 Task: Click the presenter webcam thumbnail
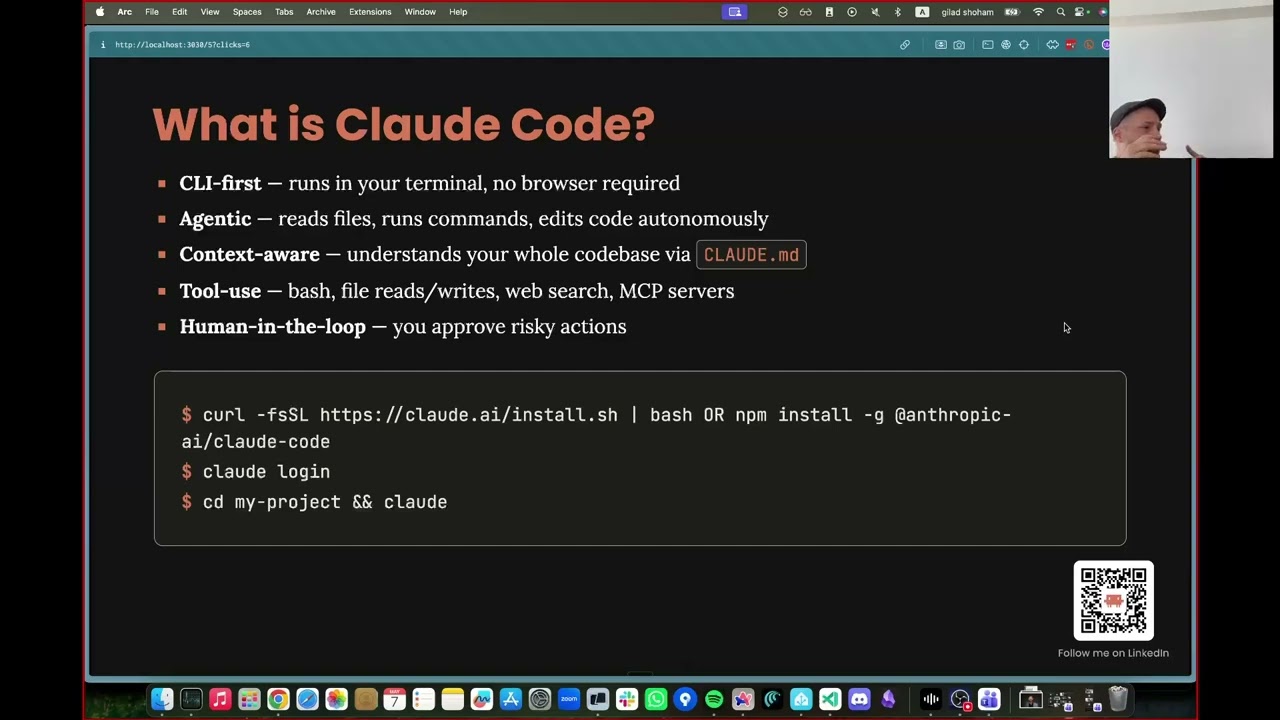click(1191, 79)
